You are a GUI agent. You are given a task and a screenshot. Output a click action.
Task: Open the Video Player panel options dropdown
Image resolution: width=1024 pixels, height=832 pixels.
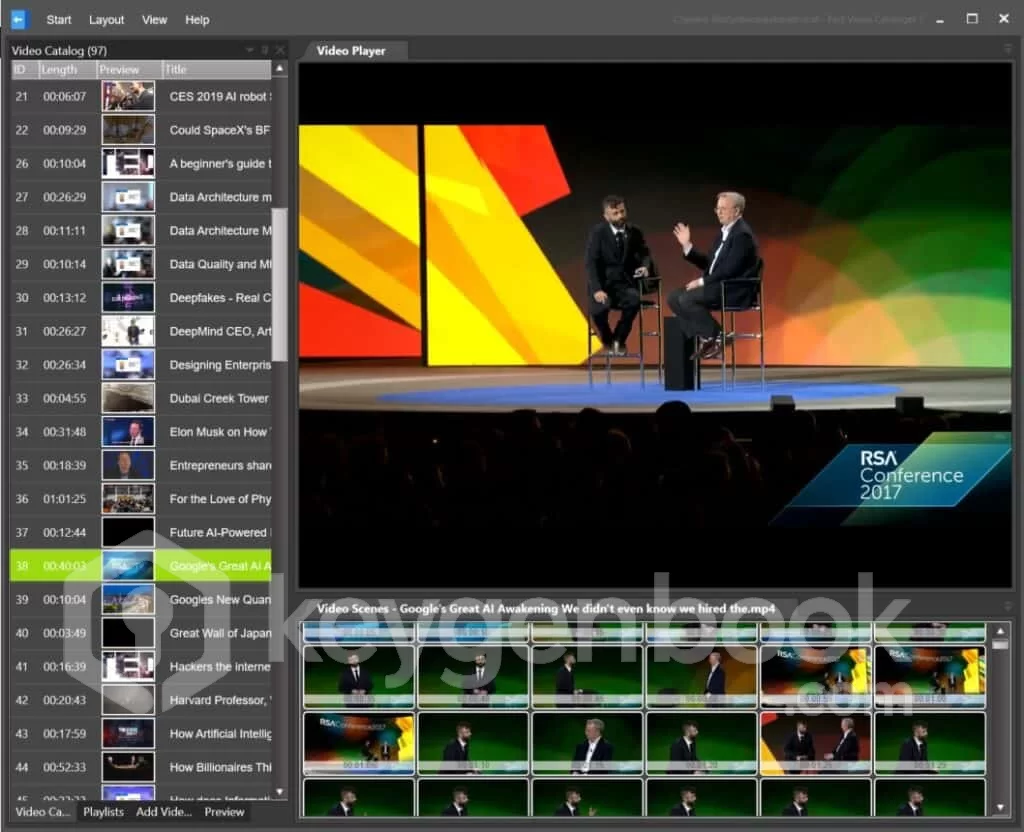pos(1007,49)
